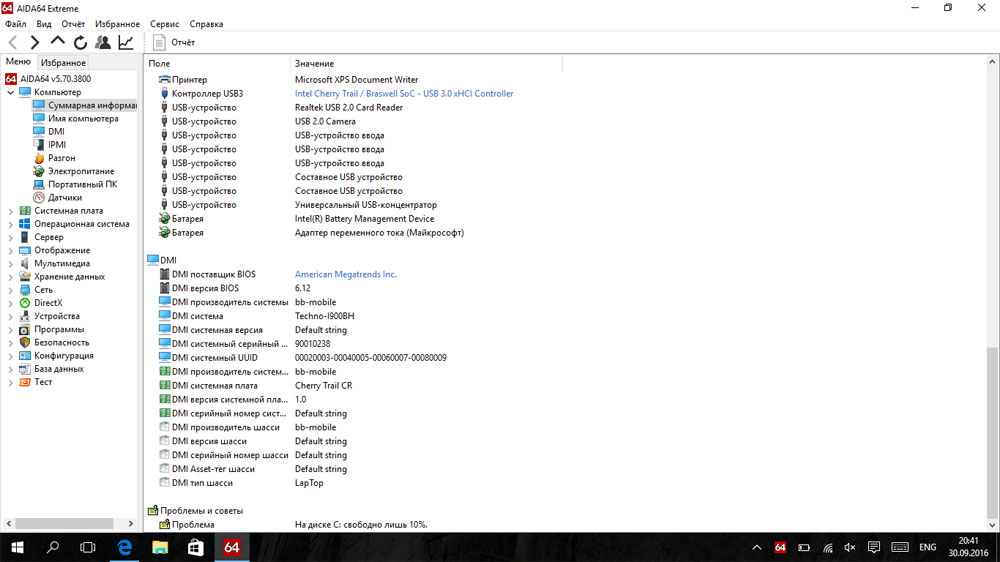Image resolution: width=1000 pixels, height=562 pixels.
Task: Select the IPMI tree item
Action: (49, 145)
